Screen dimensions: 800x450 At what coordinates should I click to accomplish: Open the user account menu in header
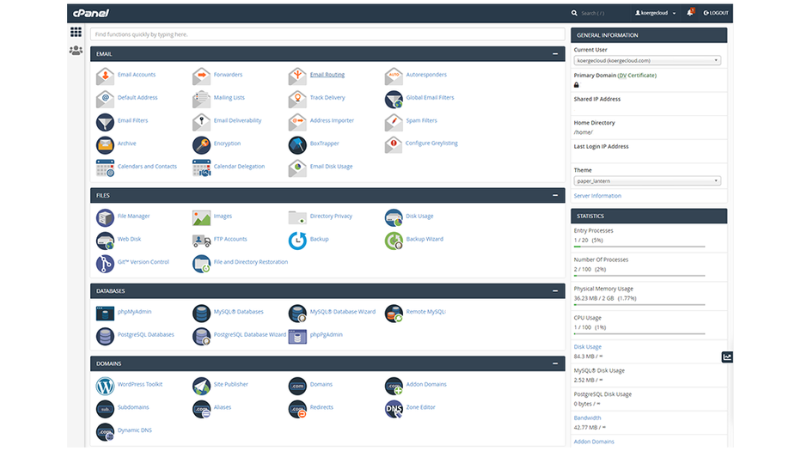(x=656, y=13)
